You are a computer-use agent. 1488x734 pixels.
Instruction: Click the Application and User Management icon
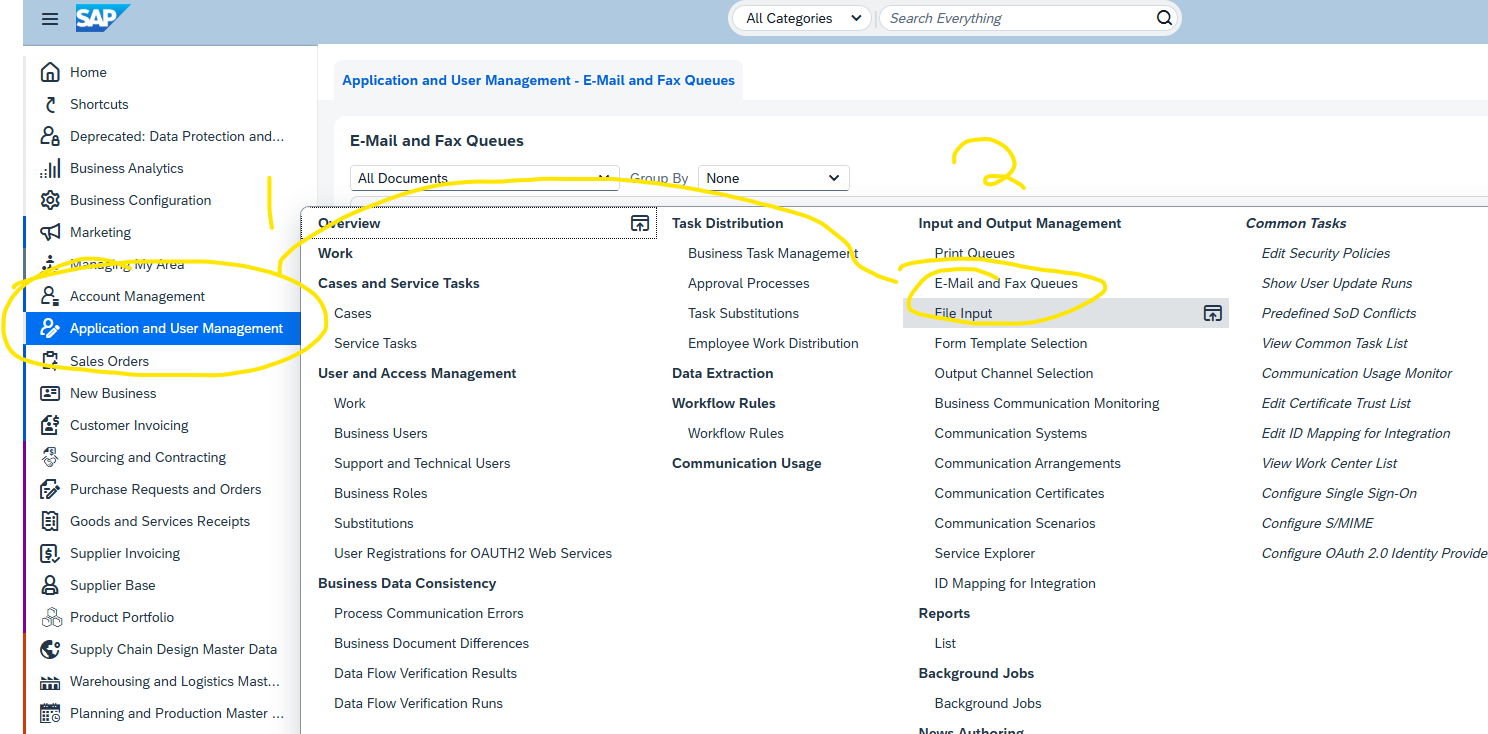(x=50, y=328)
